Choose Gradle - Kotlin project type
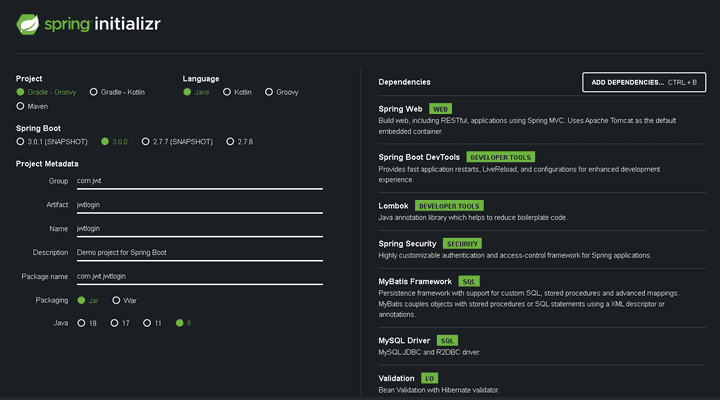Screen dimensions: 720x400 point(94,92)
